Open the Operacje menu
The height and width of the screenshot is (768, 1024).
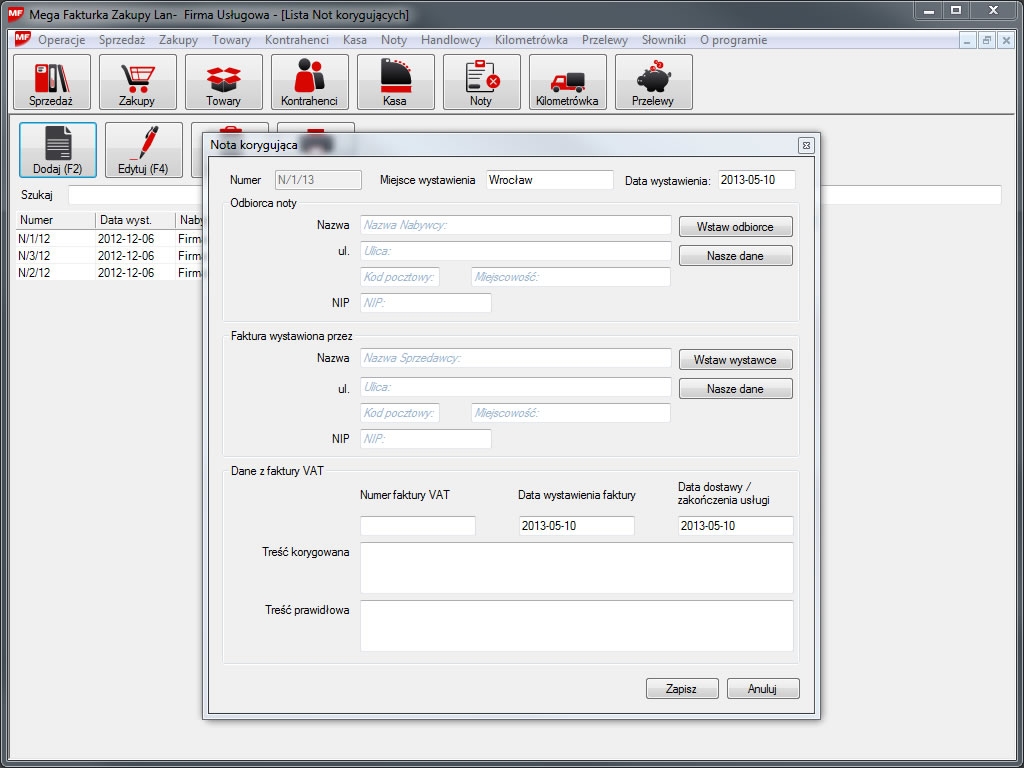tap(62, 40)
